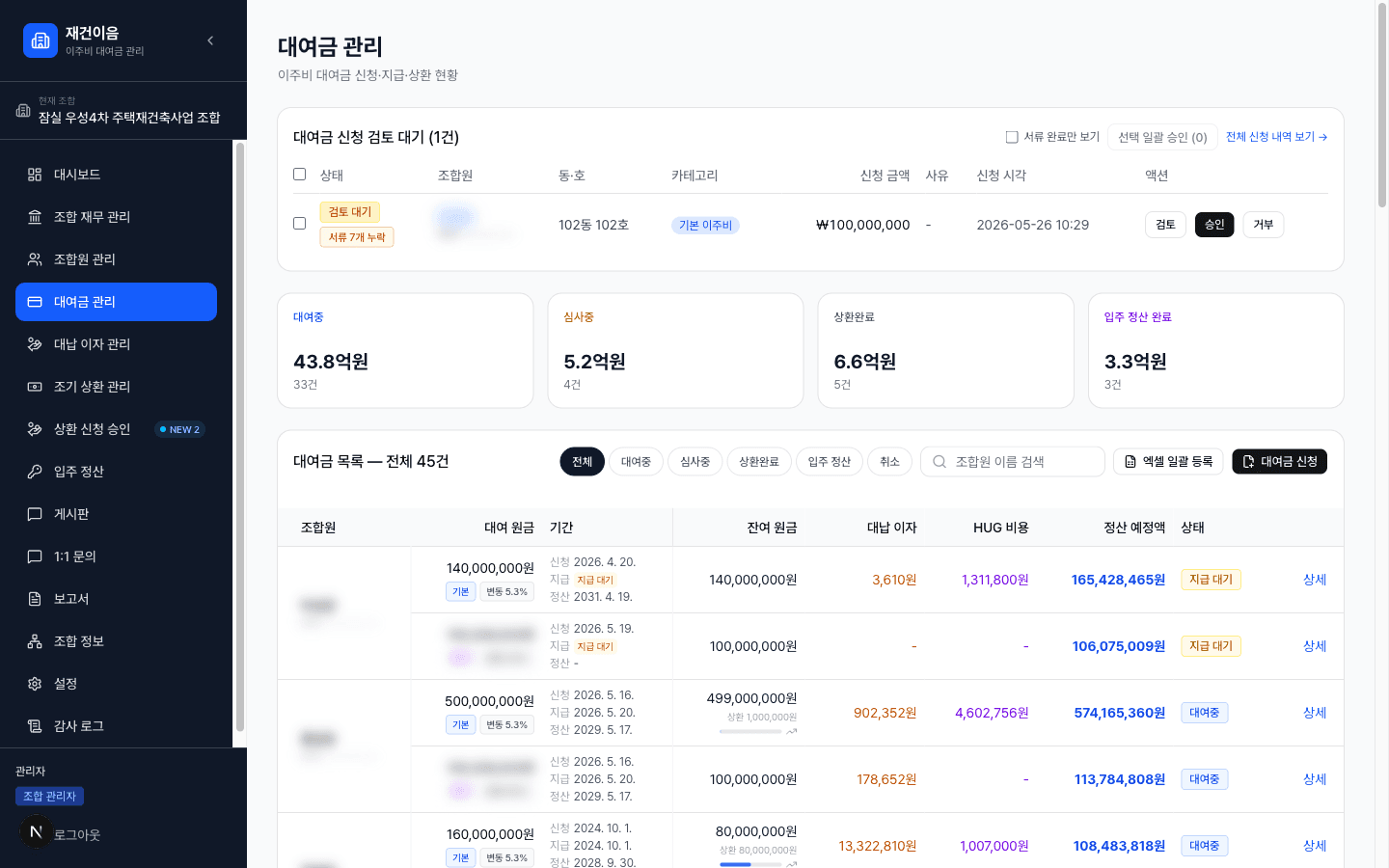The width and height of the screenshot is (1389, 868).
Task: Click repayment progress bar under 80,000,000원 잔여 원금
Action: pos(750,864)
